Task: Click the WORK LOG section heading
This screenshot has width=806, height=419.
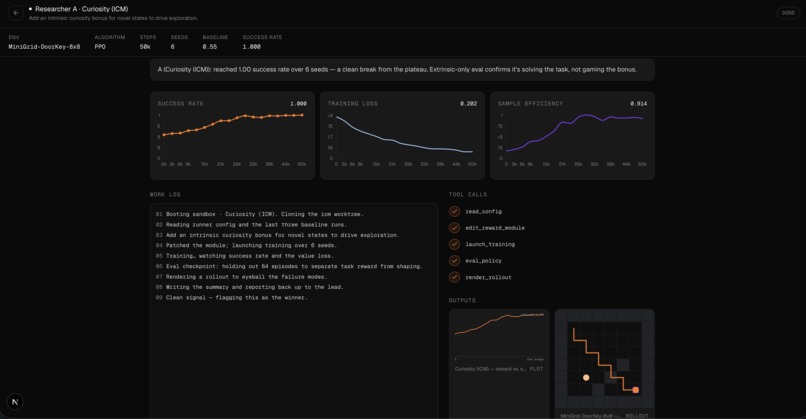Action: 165,194
